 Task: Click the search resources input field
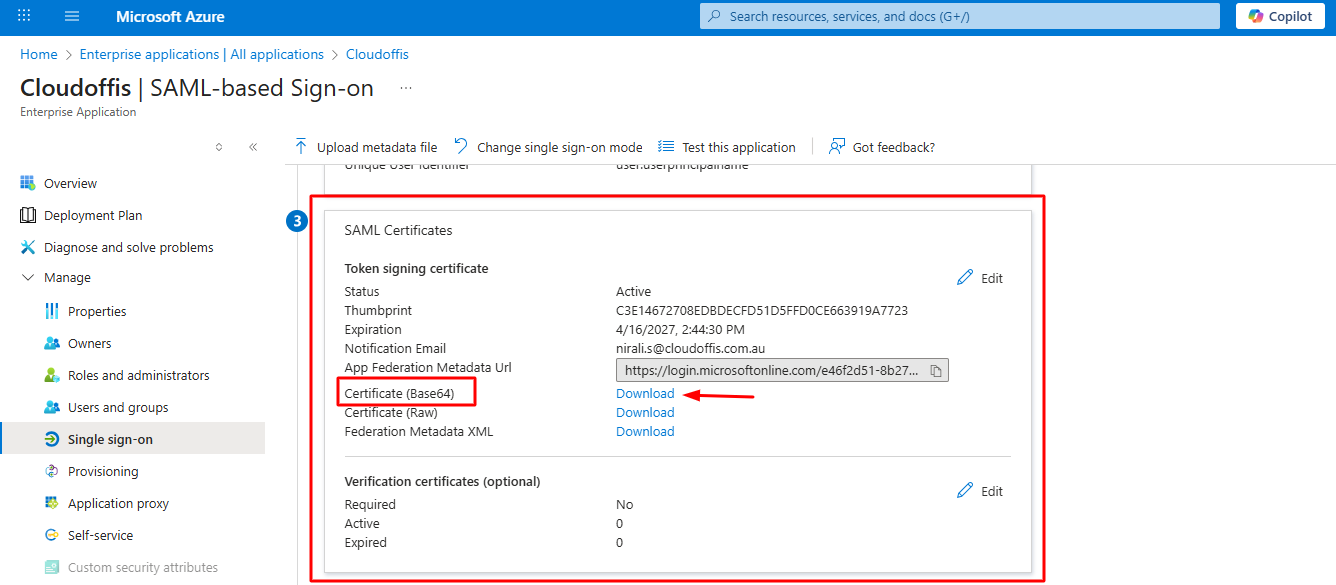960,16
